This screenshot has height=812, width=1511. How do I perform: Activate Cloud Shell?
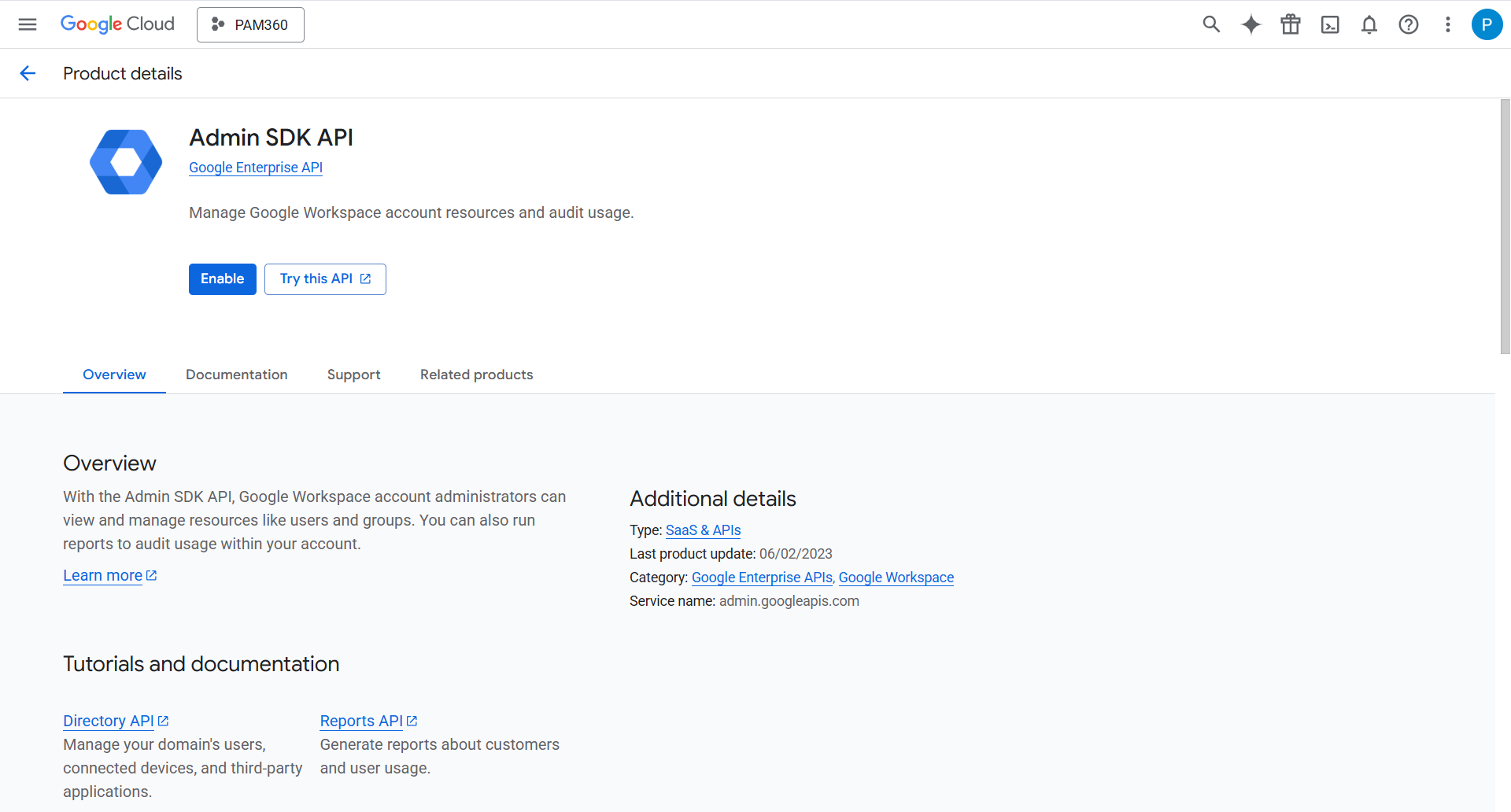point(1330,24)
